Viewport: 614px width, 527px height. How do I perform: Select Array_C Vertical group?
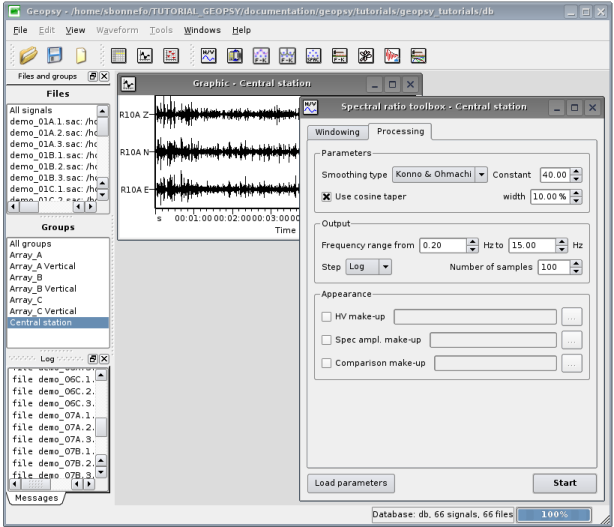(58, 311)
